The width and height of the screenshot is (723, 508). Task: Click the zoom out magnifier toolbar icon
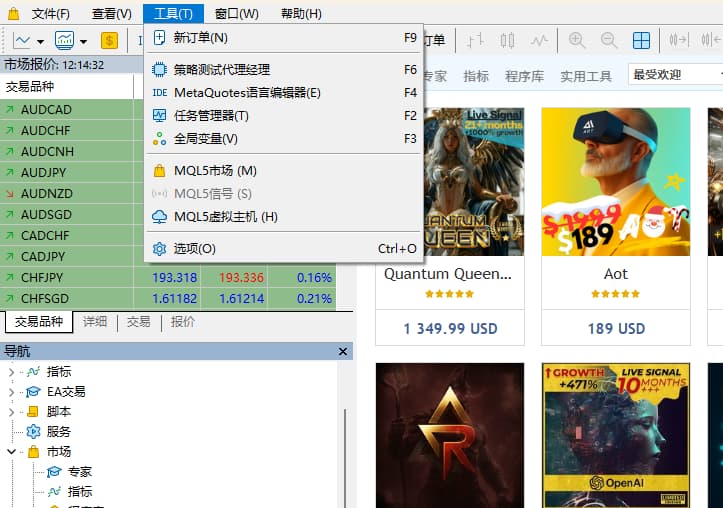pos(609,40)
